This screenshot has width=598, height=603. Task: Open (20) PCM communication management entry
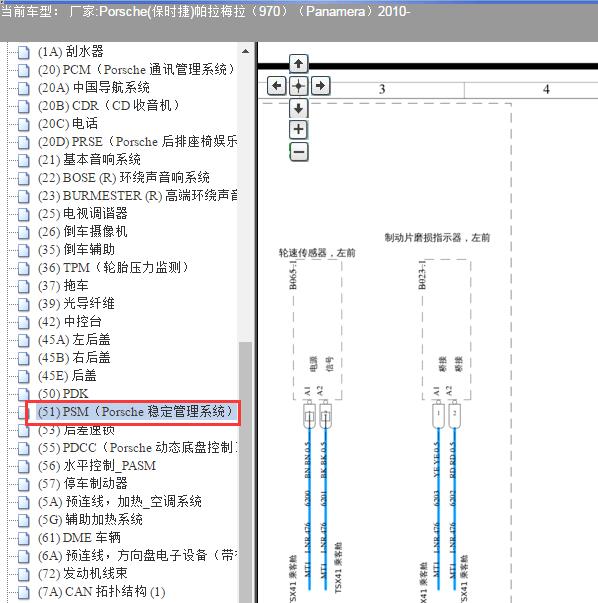136,70
